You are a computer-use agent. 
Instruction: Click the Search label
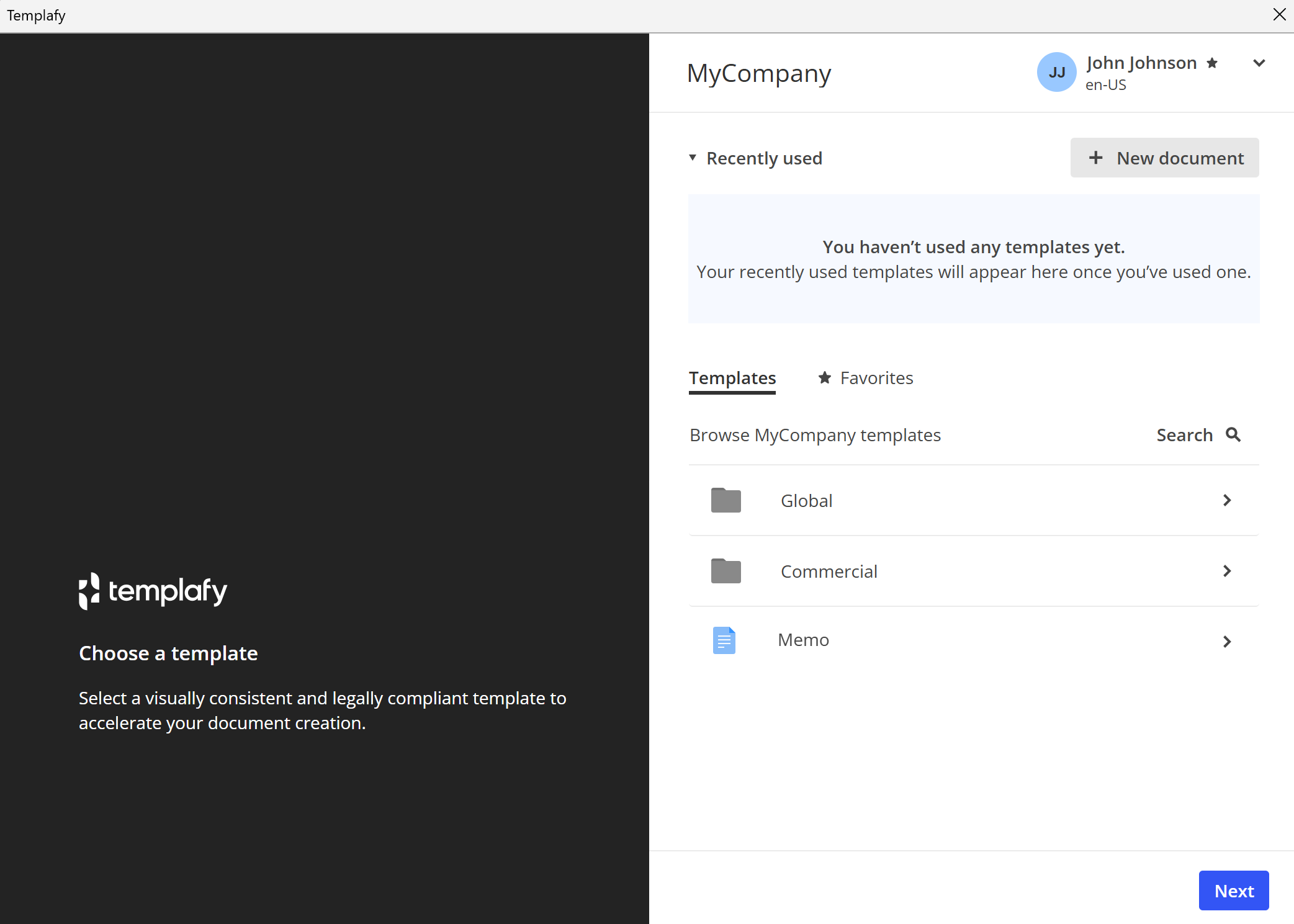click(1184, 435)
